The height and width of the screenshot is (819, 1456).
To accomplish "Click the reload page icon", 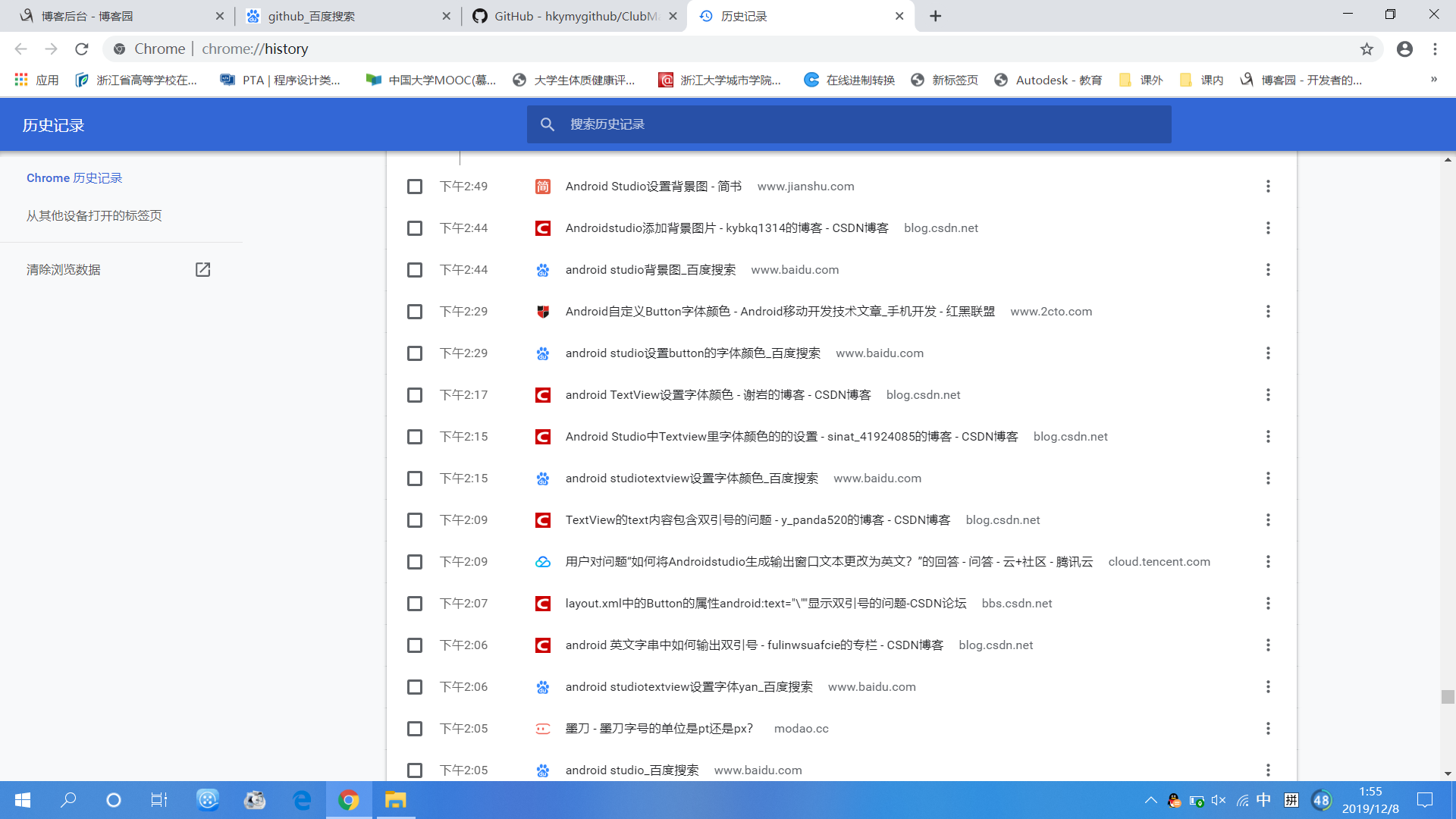I will [82, 49].
